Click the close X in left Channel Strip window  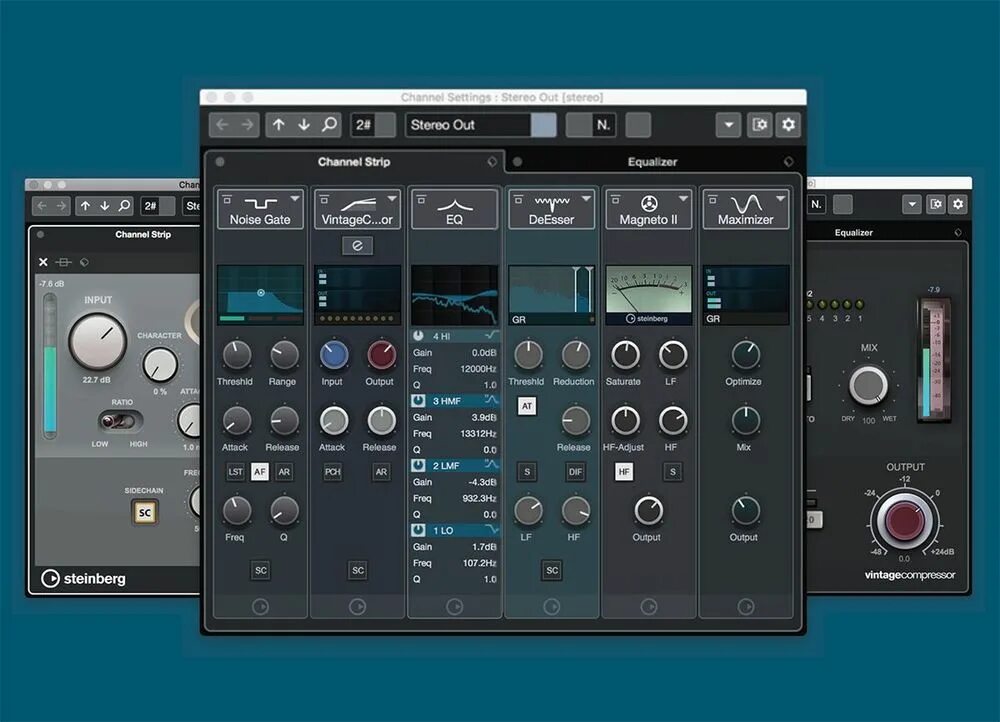tap(43, 262)
